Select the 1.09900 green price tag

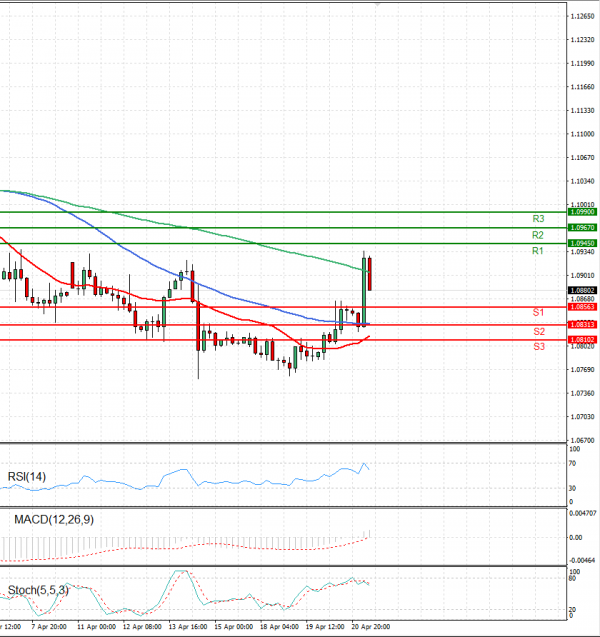[x=582, y=212]
